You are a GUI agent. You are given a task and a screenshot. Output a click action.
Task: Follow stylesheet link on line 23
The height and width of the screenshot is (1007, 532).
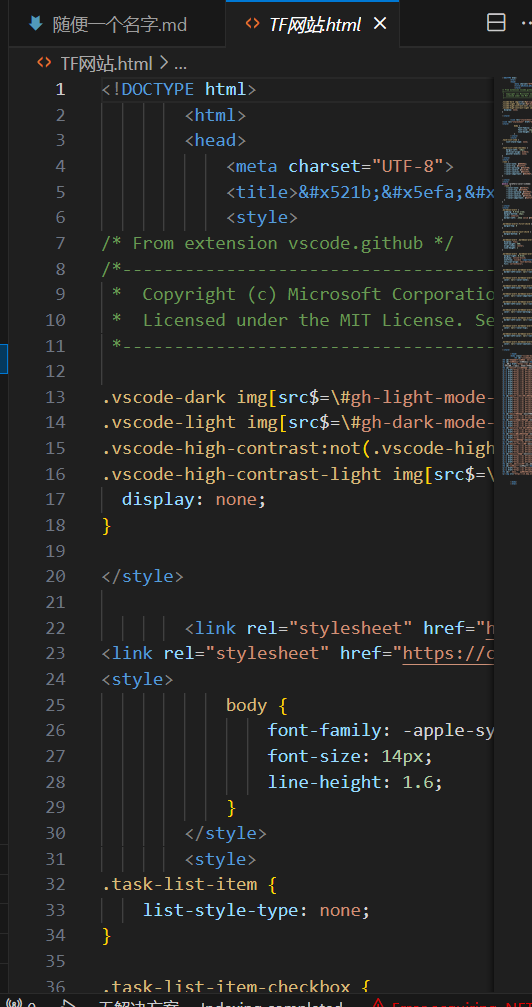click(448, 654)
